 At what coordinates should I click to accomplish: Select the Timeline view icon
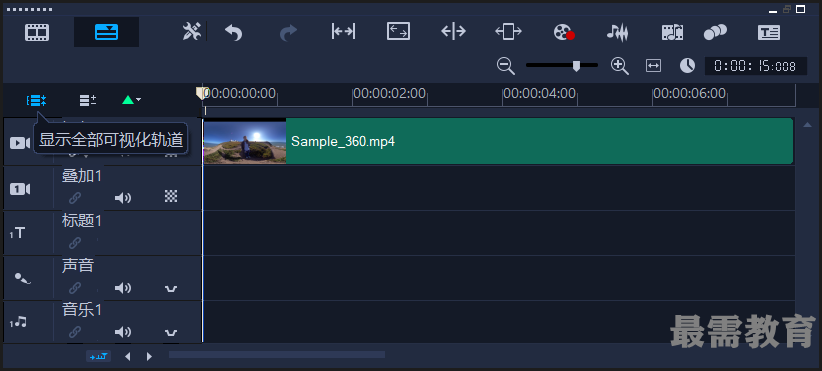coord(106,32)
